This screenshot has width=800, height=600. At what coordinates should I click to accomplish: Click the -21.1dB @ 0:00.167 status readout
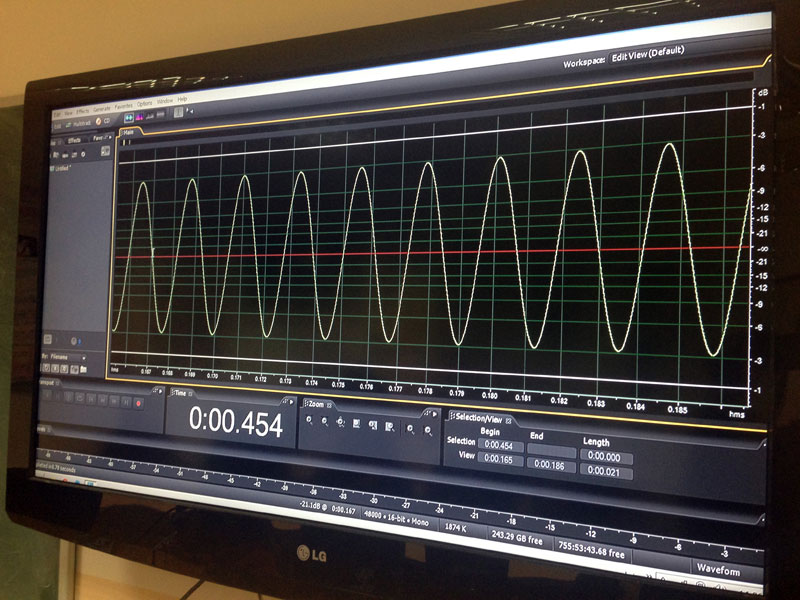(x=328, y=507)
